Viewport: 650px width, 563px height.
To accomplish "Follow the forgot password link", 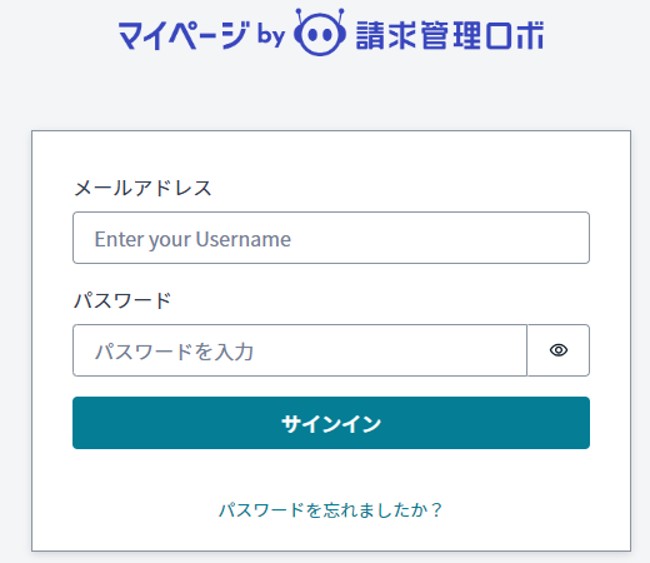I will (x=331, y=510).
